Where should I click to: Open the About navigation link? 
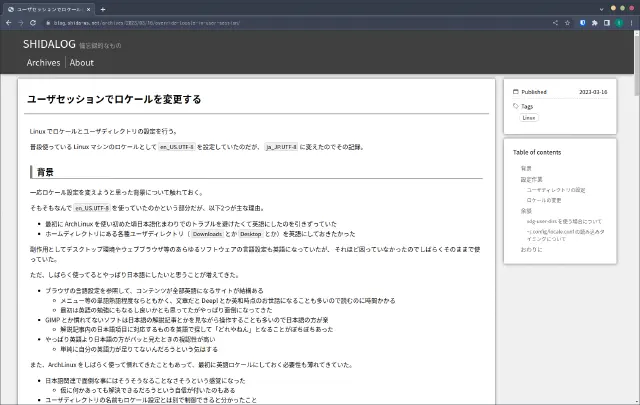82,62
